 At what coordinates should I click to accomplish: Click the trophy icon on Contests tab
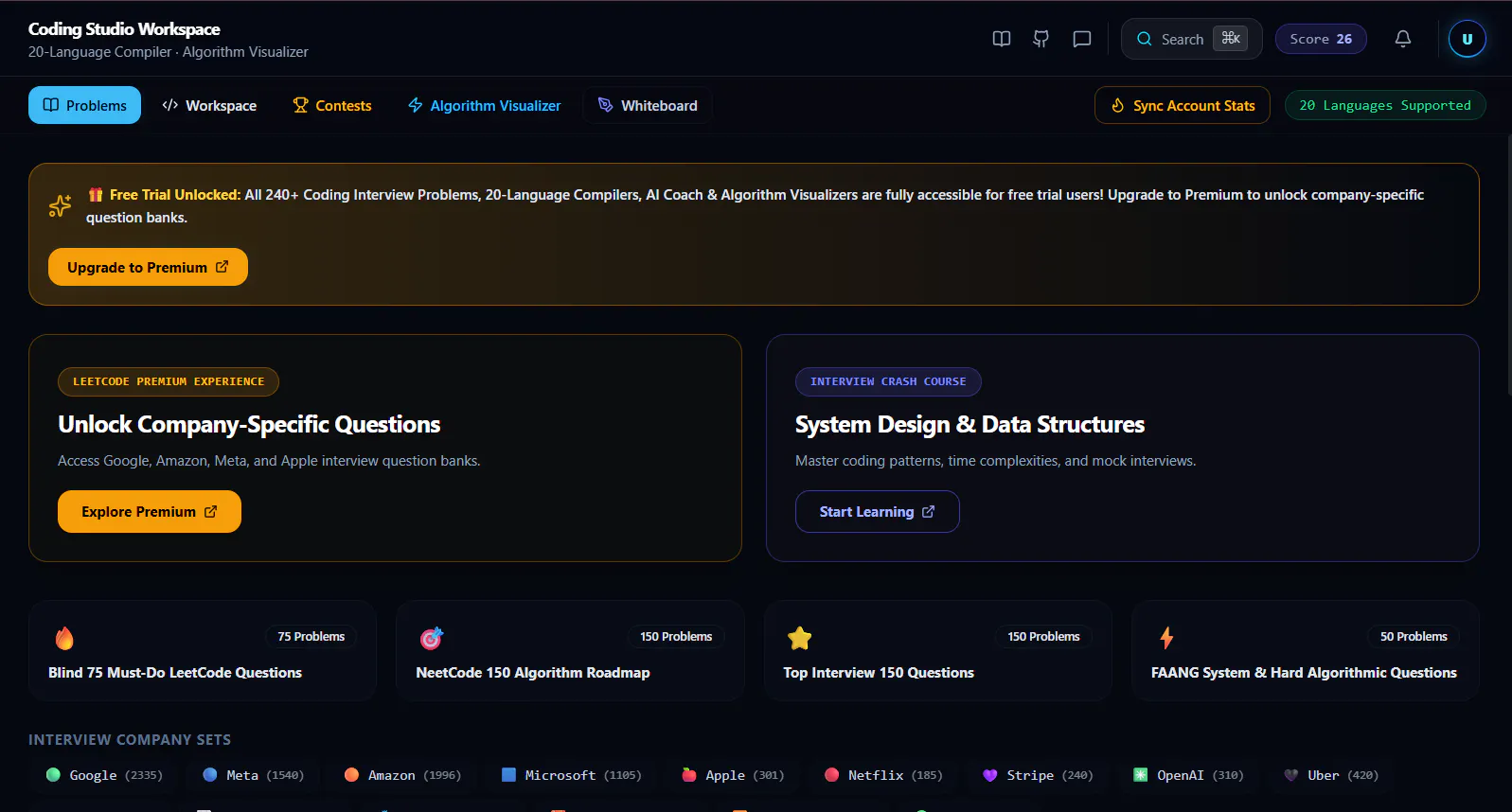301,105
